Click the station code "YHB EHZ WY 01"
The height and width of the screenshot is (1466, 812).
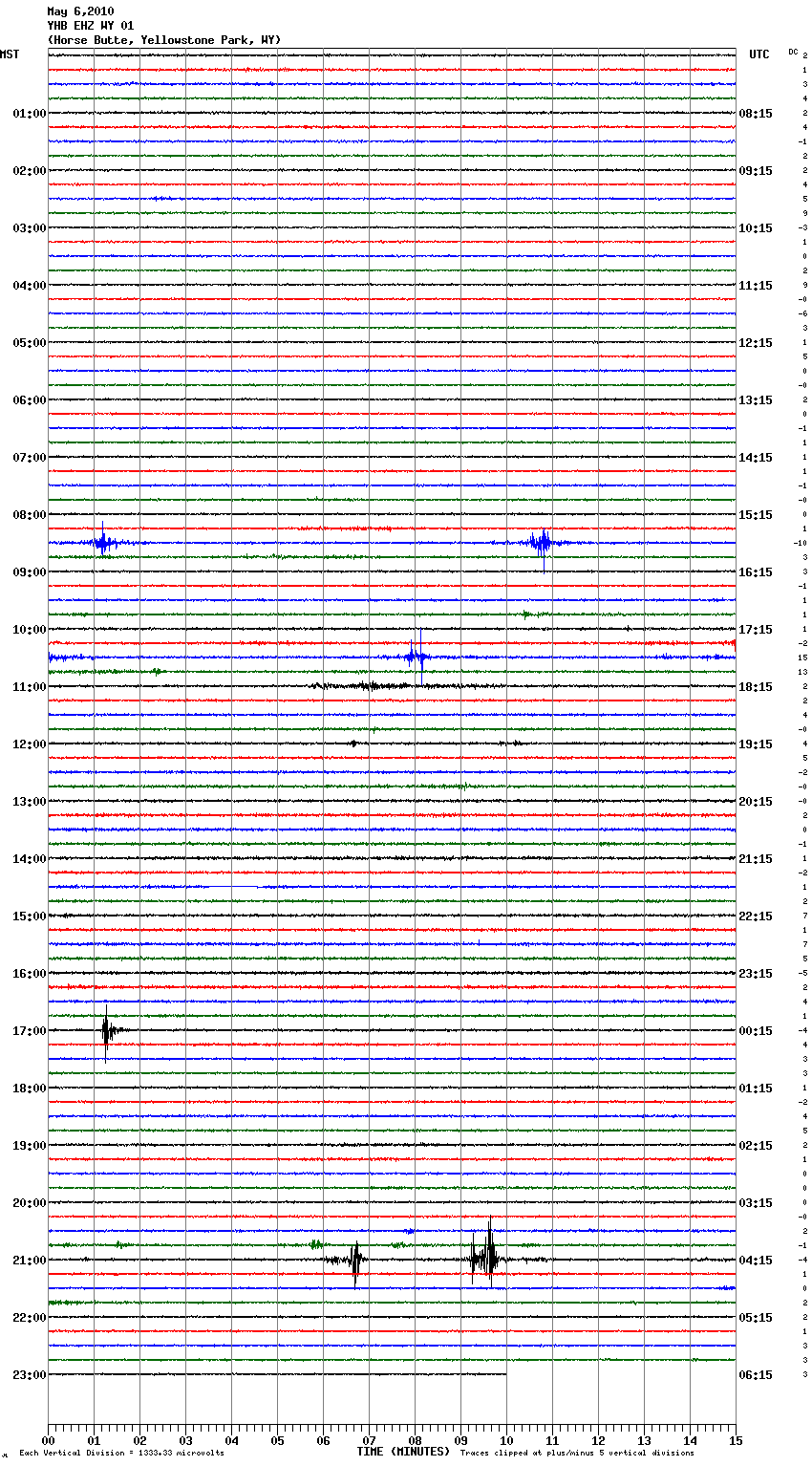pyautogui.click(x=91, y=26)
